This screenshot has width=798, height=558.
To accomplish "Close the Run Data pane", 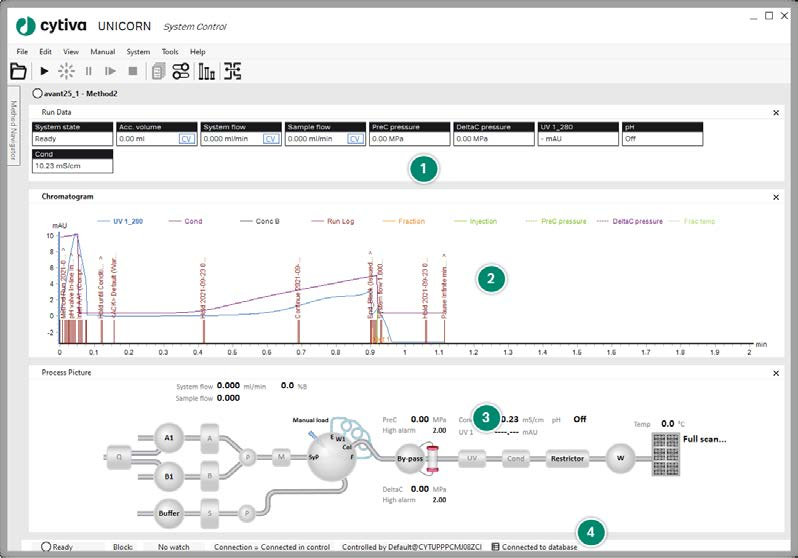I will point(776,113).
